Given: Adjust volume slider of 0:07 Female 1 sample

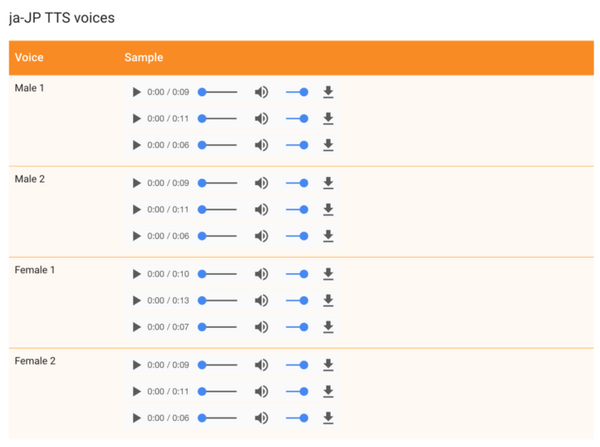Looking at the screenshot, I should (x=297, y=327).
